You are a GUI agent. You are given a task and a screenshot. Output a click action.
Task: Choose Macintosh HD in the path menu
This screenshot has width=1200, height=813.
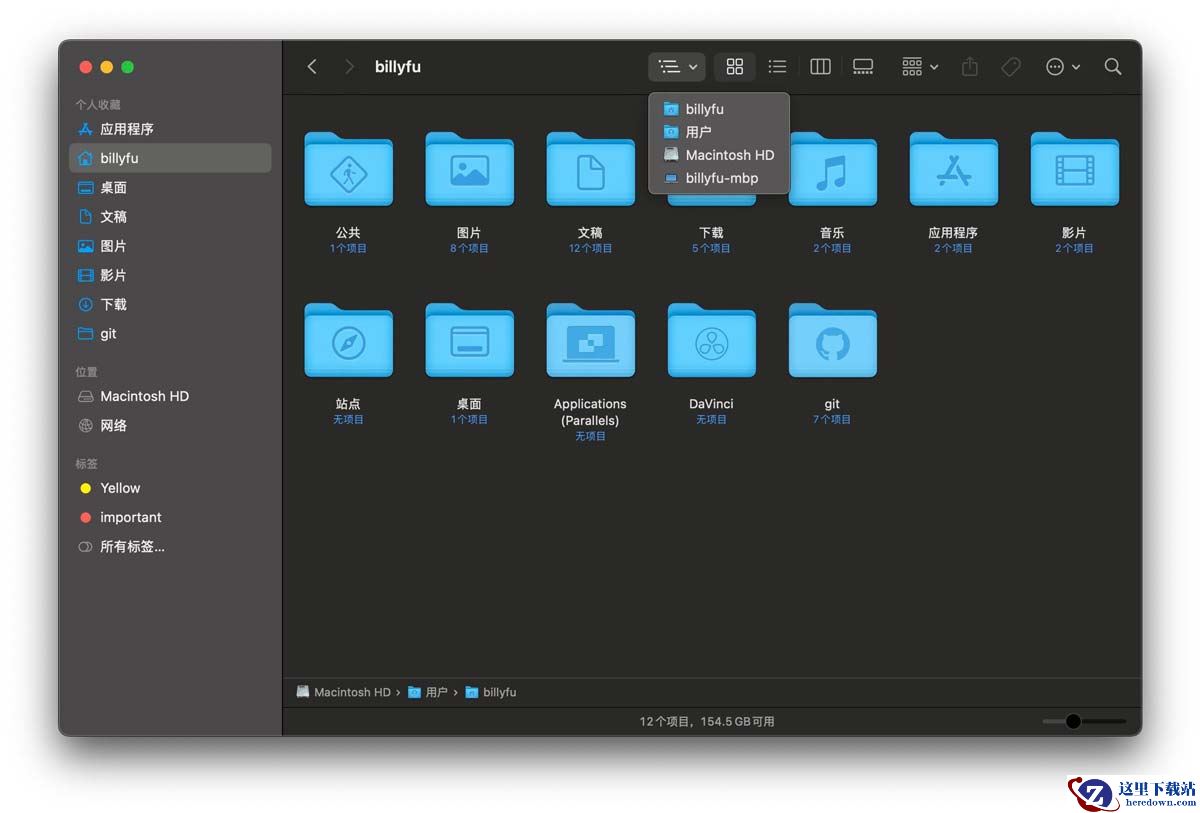(x=729, y=155)
